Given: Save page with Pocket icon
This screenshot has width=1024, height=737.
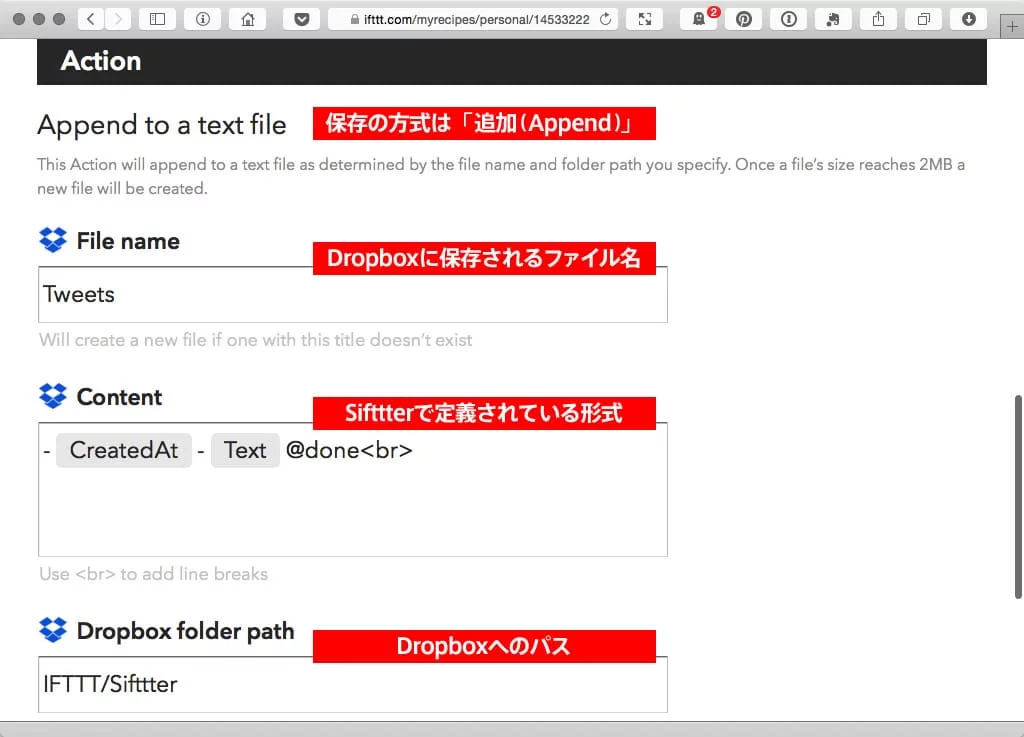Looking at the screenshot, I should [x=302, y=19].
